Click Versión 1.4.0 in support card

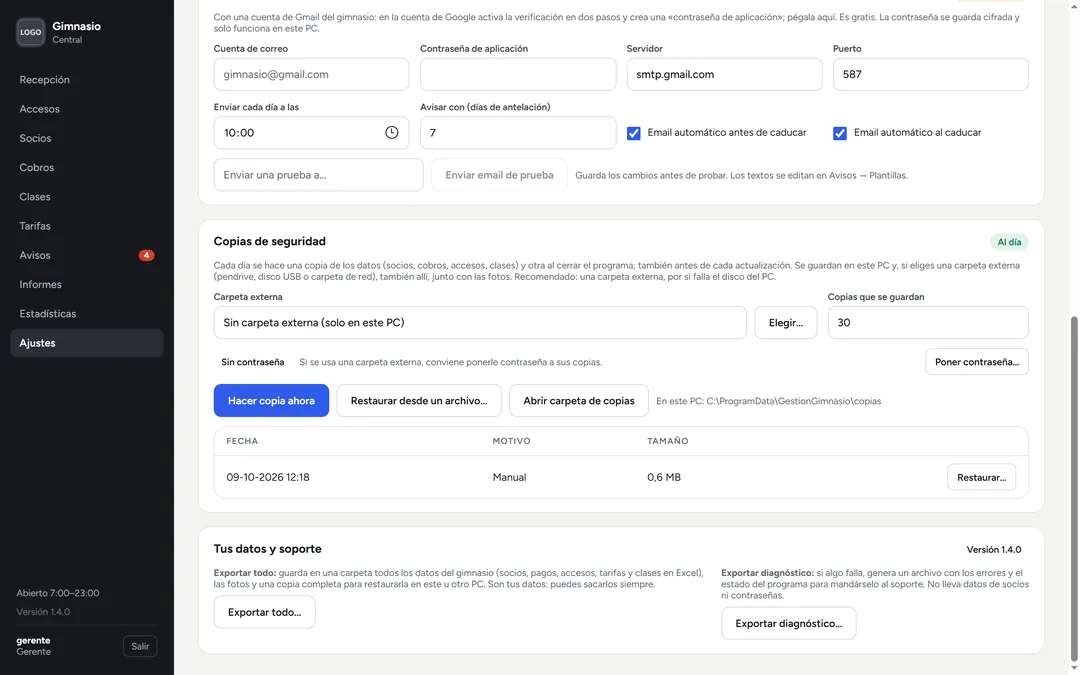pyautogui.click(x=993, y=550)
